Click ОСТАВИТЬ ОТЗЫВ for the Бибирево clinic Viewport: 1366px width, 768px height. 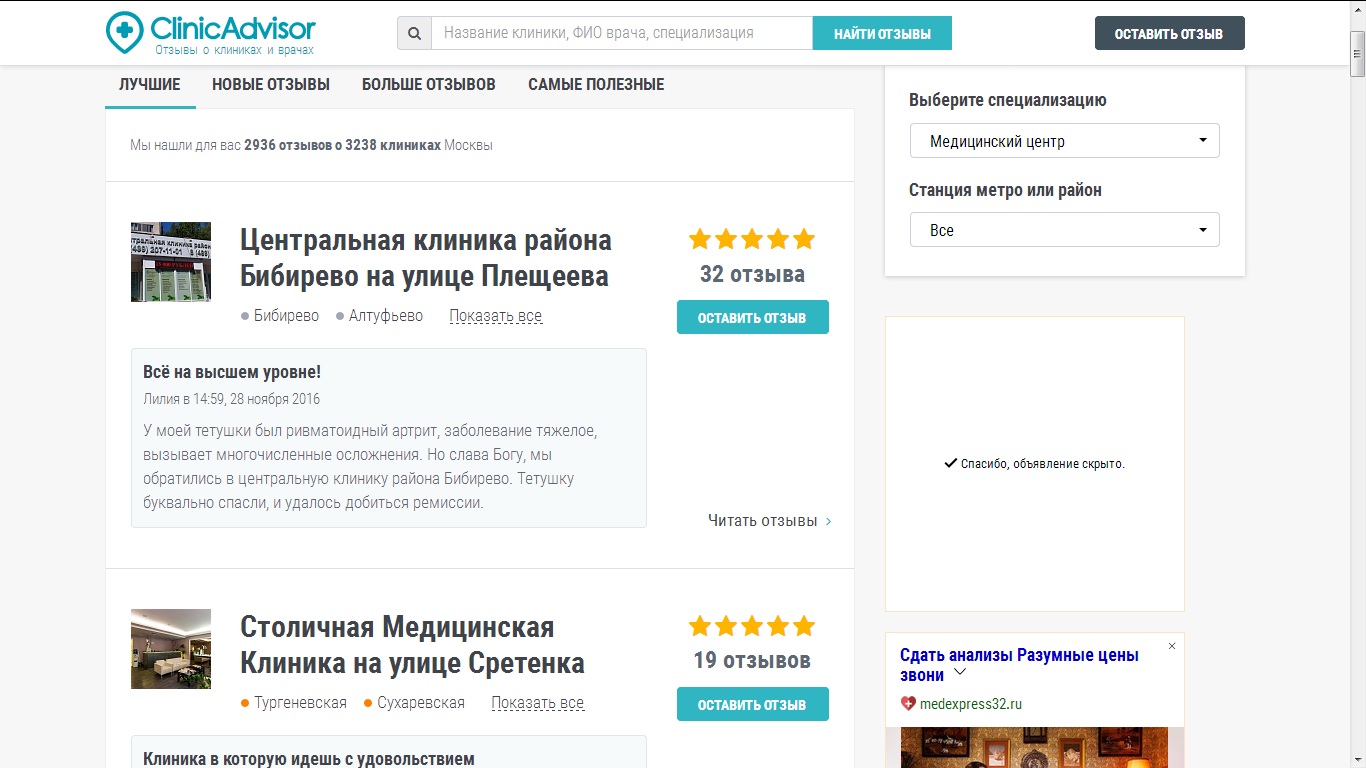click(x=752, y=317)
